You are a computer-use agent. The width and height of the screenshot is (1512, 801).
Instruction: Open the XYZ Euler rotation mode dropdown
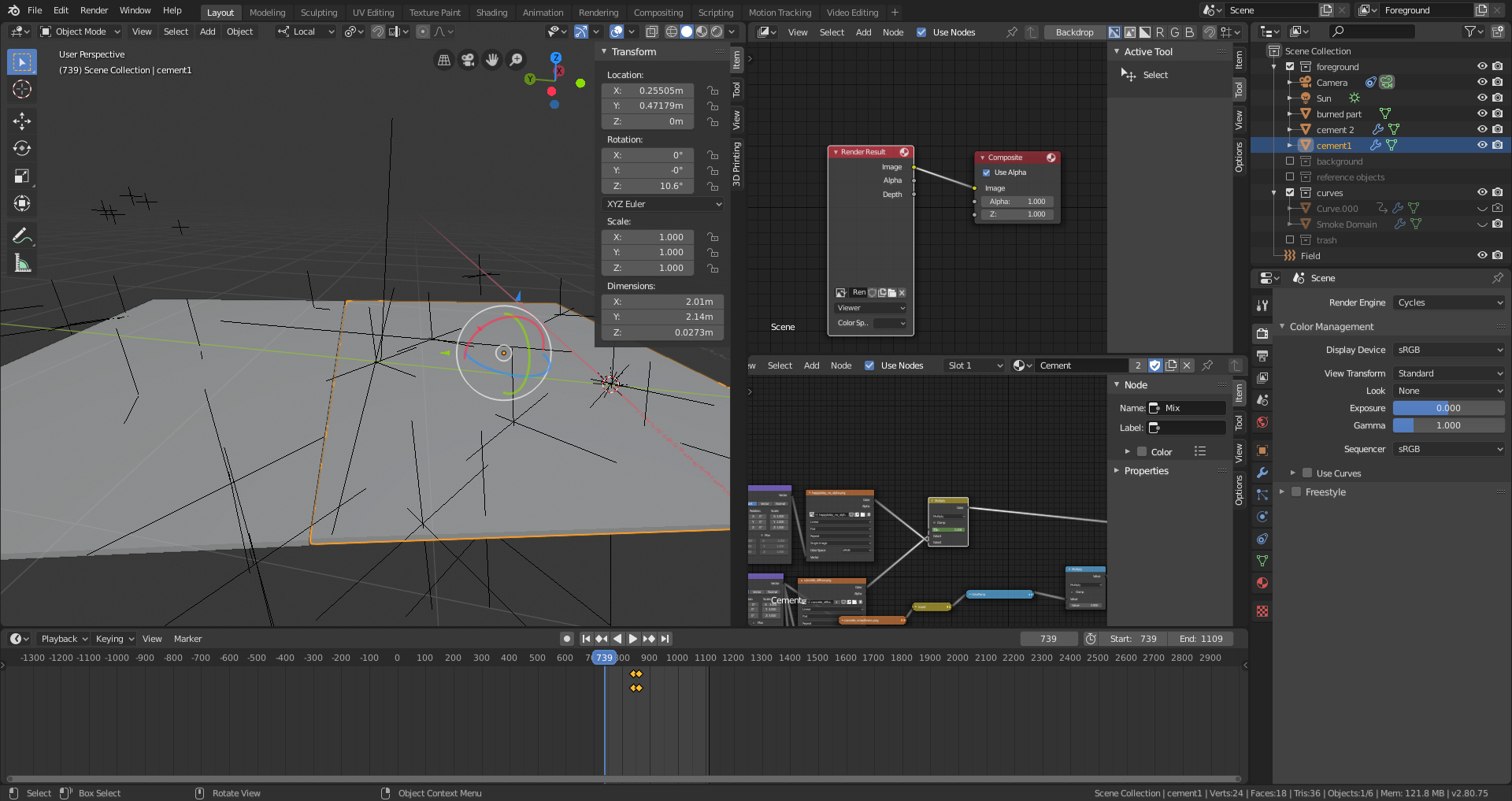click(x=663, y=204)
